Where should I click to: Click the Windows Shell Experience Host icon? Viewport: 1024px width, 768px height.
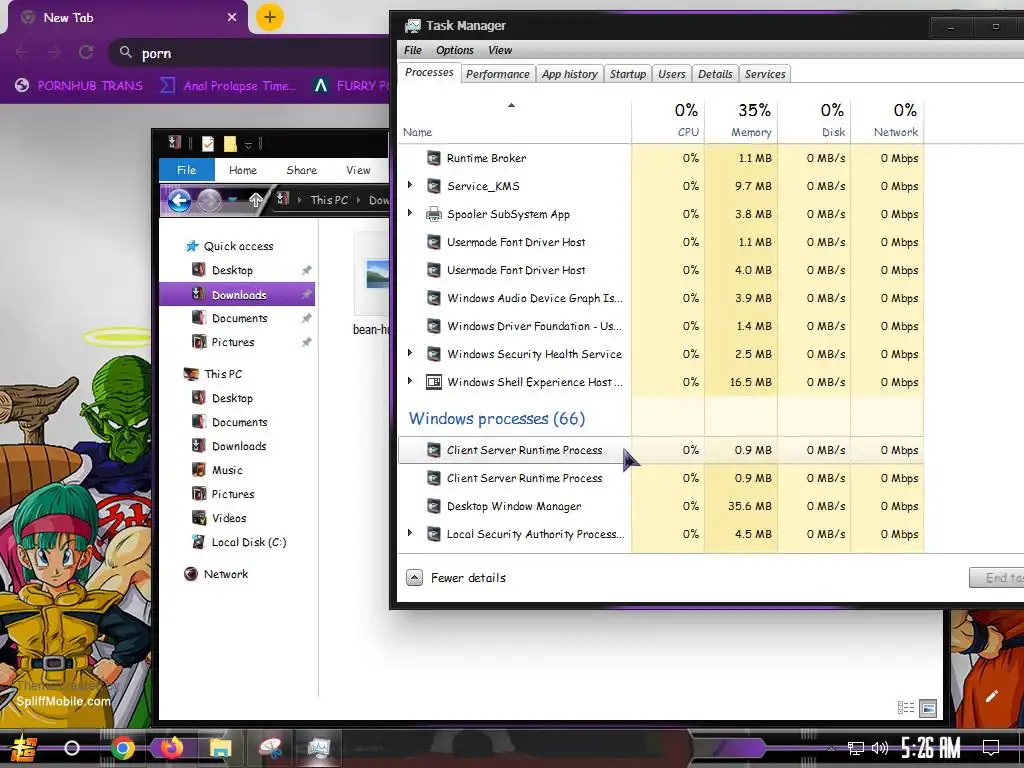(x=434, y=382)
